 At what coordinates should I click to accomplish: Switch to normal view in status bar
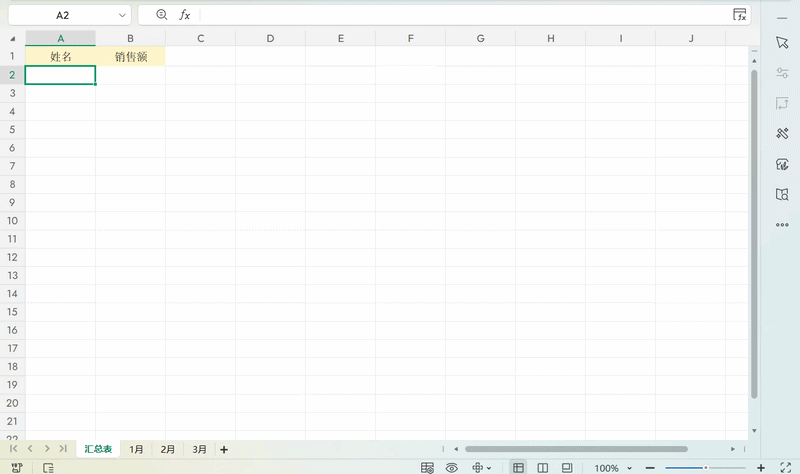pos(518,467)
